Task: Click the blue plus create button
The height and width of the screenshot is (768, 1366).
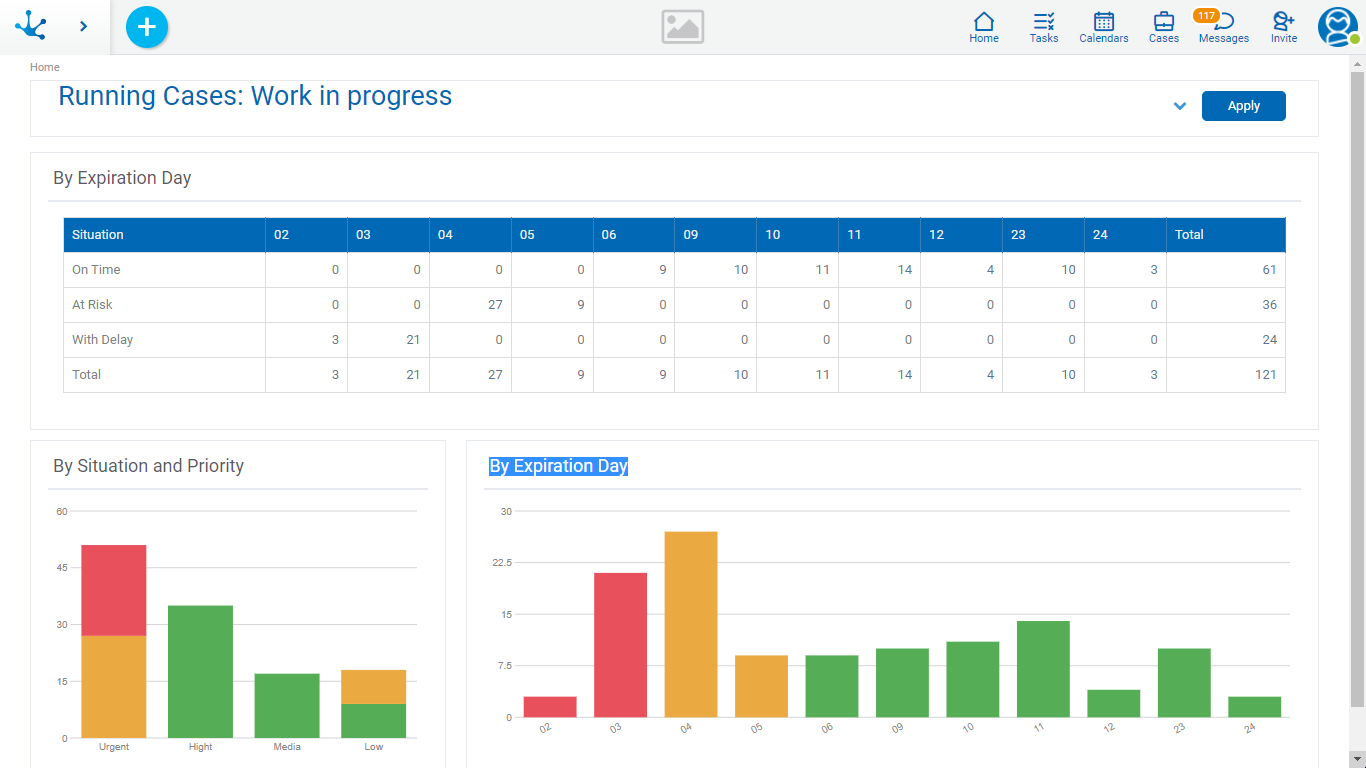Action: coord(147,27)
